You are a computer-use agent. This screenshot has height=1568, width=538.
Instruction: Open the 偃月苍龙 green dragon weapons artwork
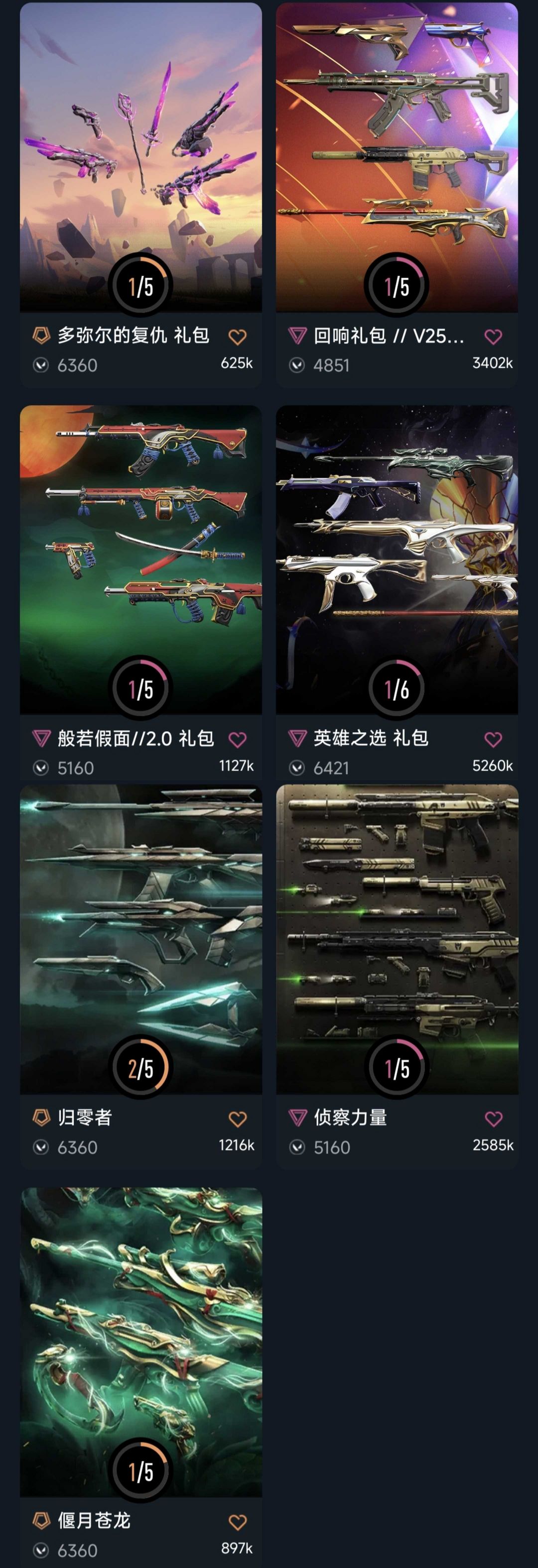(x=141, y=1342)
